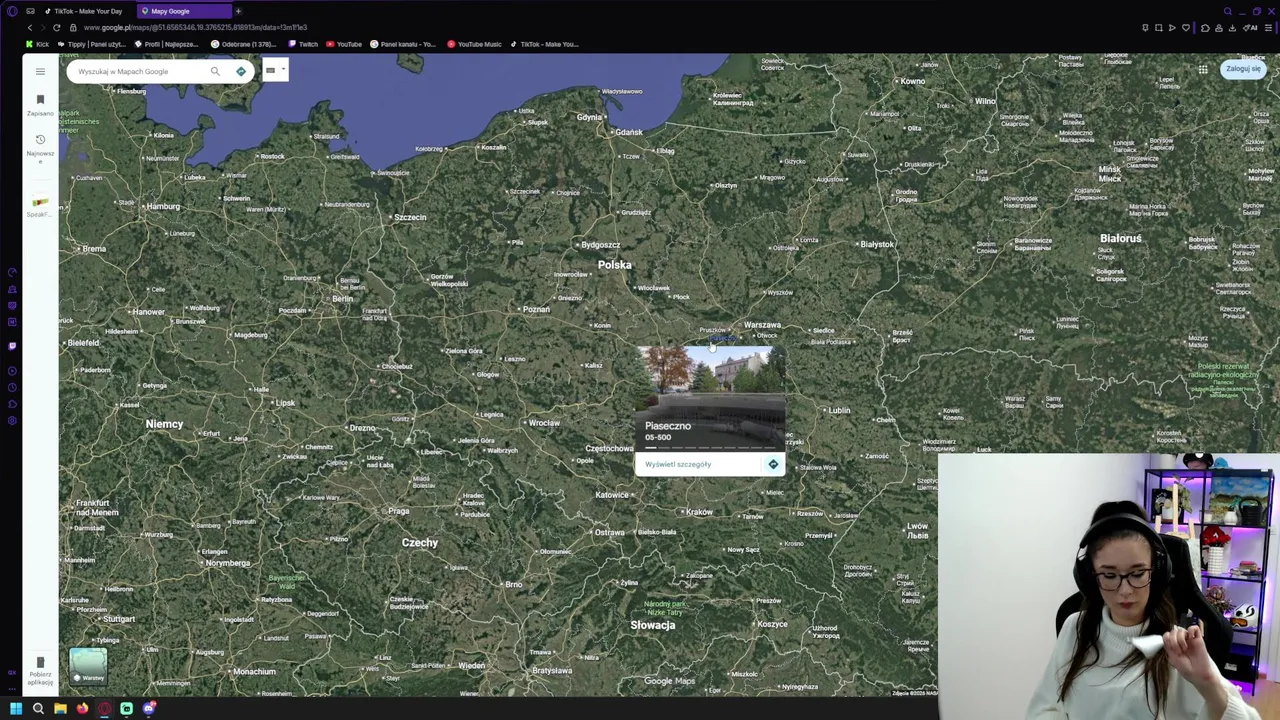Open File Explorer from the taskbar
The height and width of the screenshot is (720, 1280).
point(60,709)
